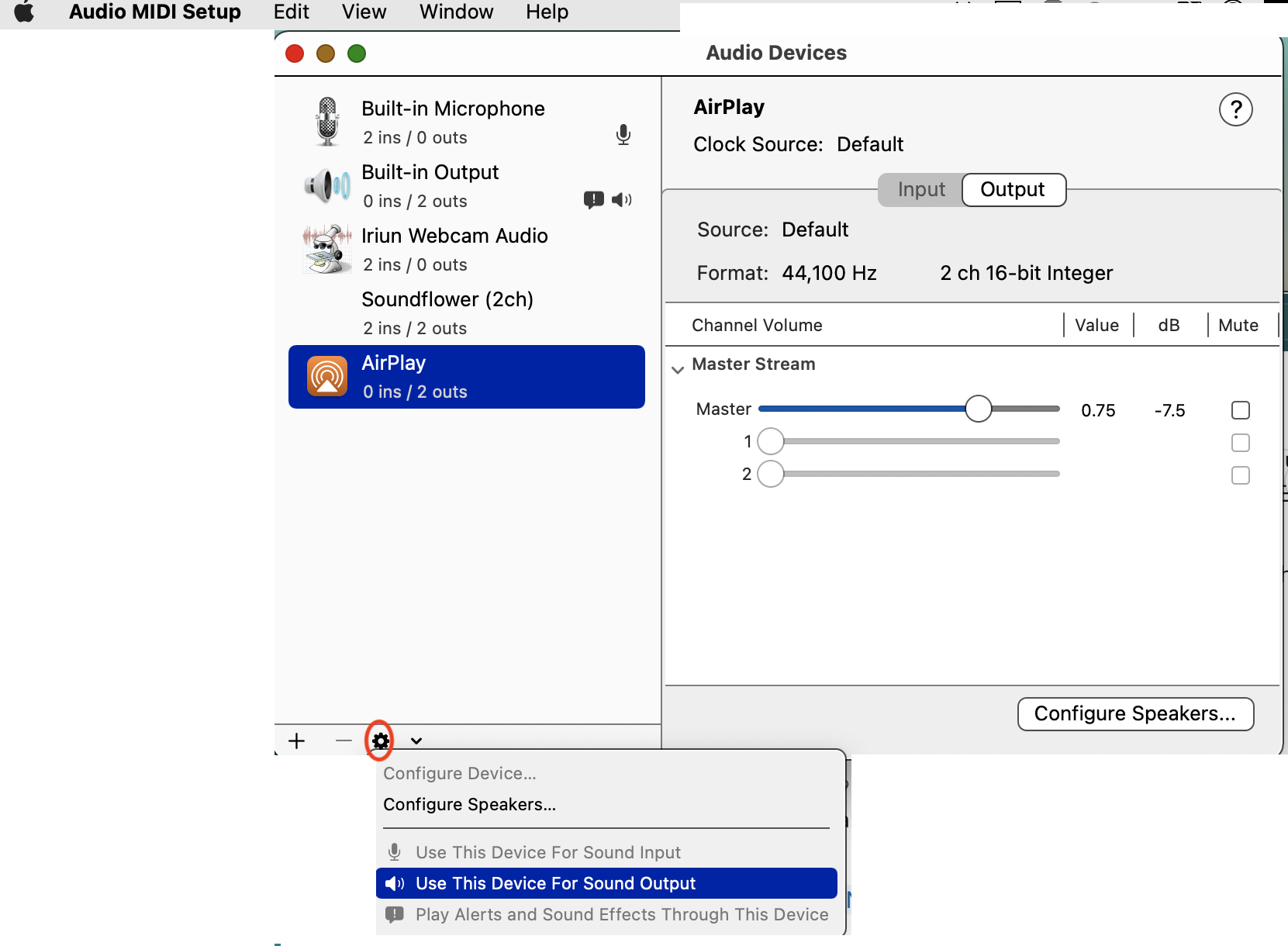The width and height of the screenshot is (1288, 946).
Task: Choose Use This Device For Sound Input
Action: [606, 852]
